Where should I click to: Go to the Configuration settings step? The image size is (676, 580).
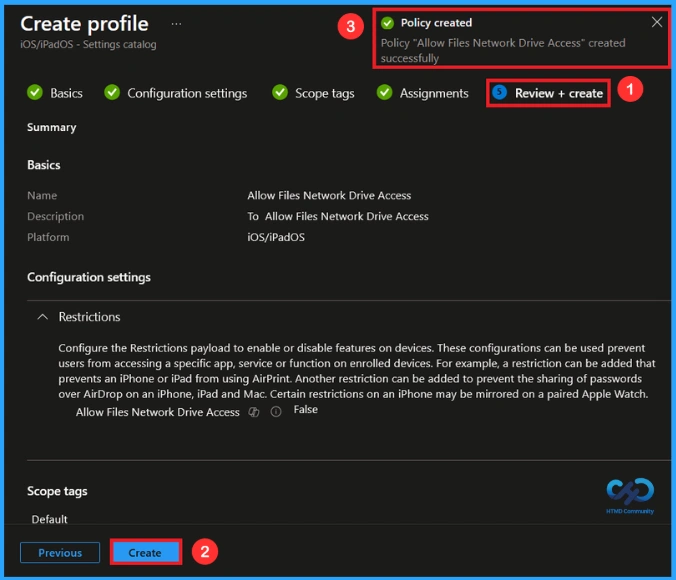click(187, 93)
